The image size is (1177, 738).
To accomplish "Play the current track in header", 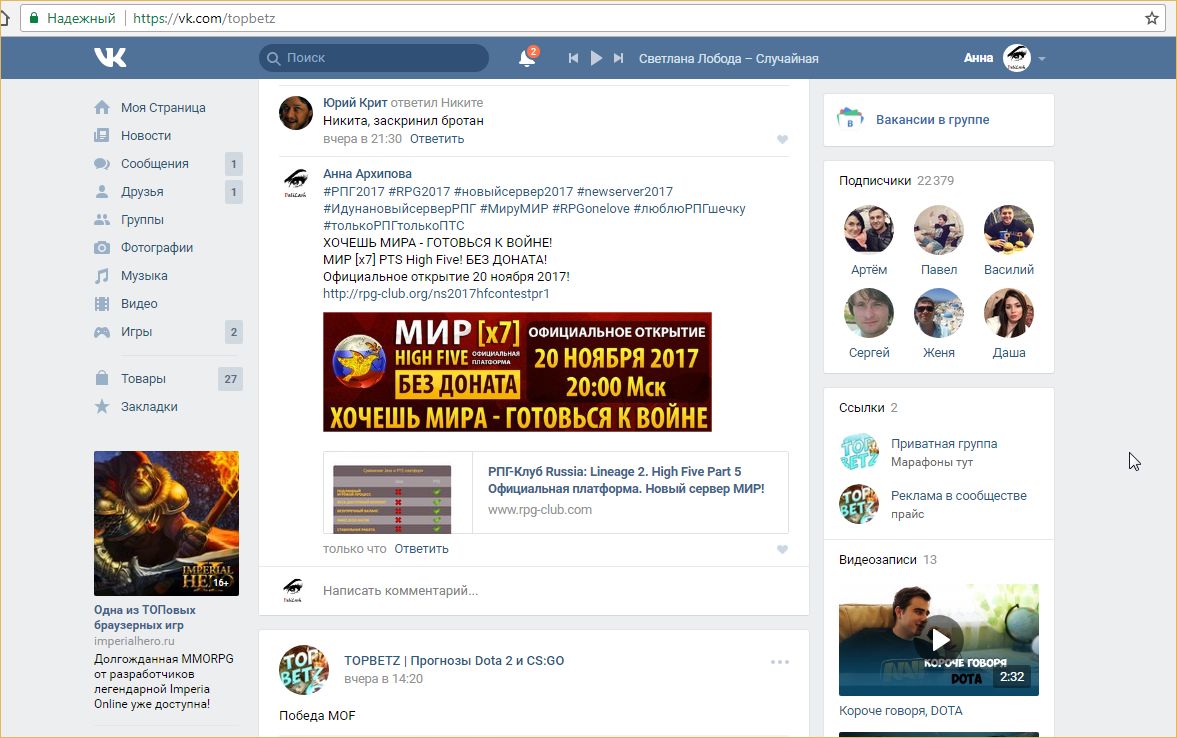I will [x=596, y=58].
